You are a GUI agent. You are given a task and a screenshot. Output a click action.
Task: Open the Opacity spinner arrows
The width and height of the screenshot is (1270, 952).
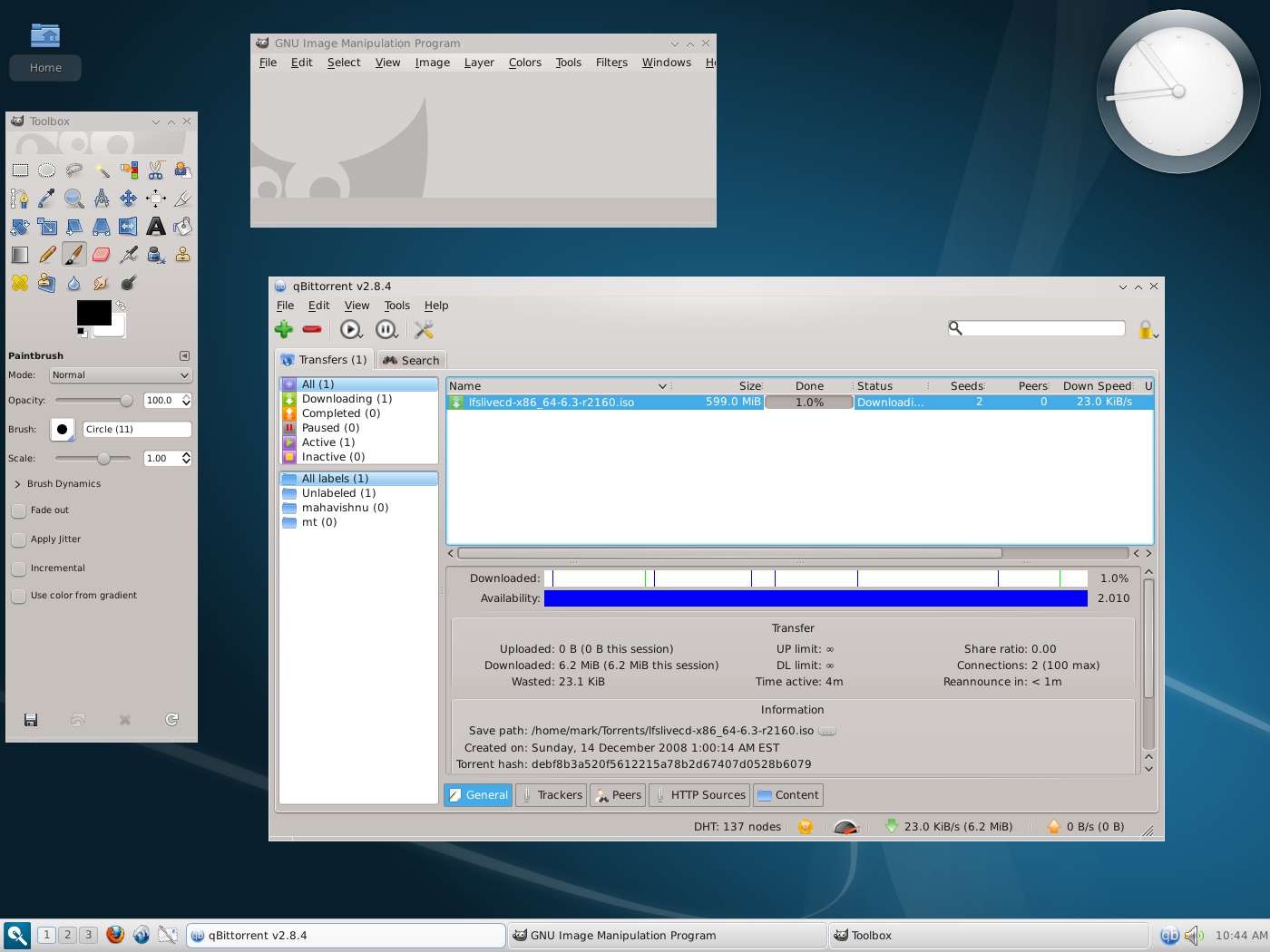click(x=186, y=400)
